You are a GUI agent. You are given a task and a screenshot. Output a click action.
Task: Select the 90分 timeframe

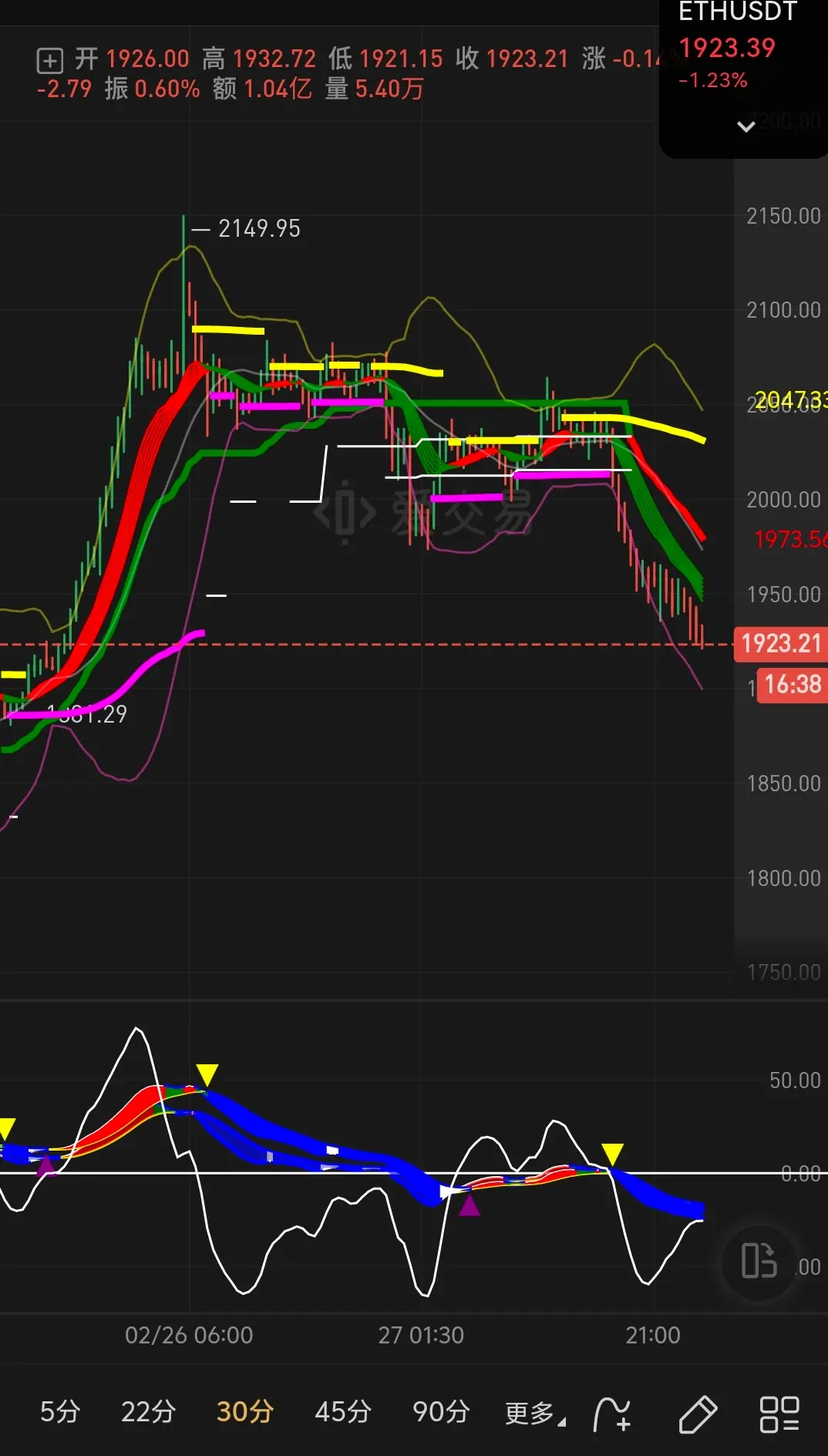pos(441,1412)
